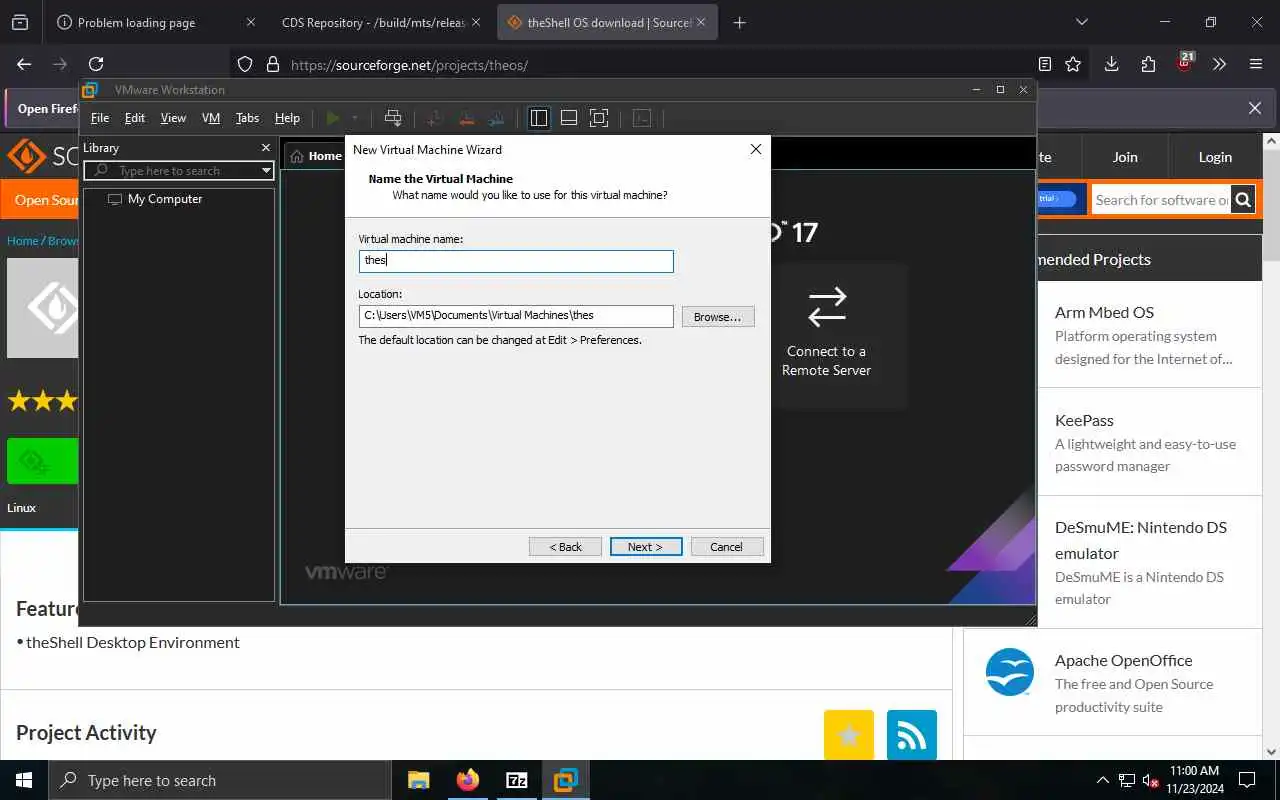The height and width of the screenshot is (800, 1280).
Task: Click the tracking protection shield icon
Action: coord(245,65)
